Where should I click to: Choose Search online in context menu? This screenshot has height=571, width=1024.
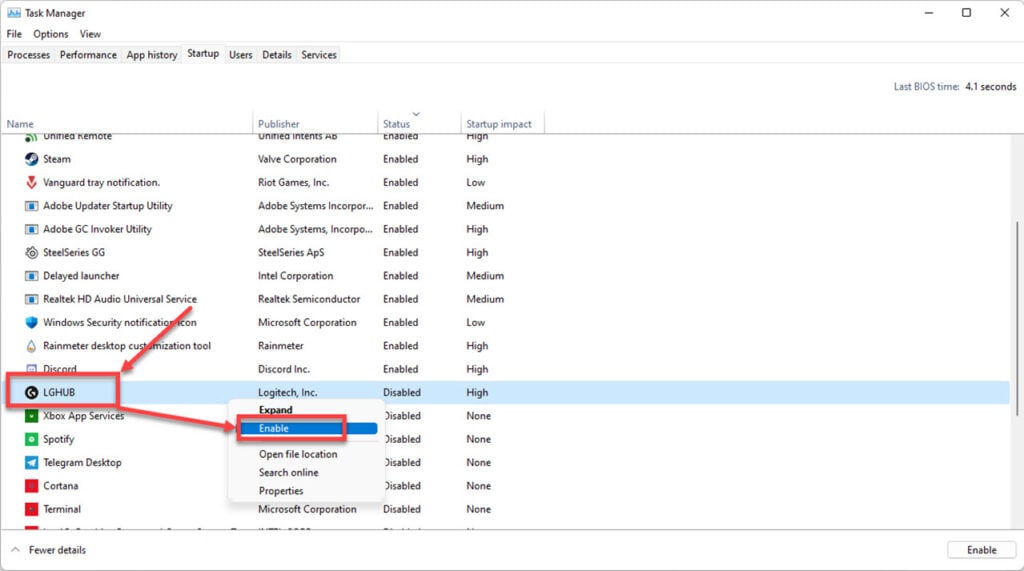click(289, 472)
